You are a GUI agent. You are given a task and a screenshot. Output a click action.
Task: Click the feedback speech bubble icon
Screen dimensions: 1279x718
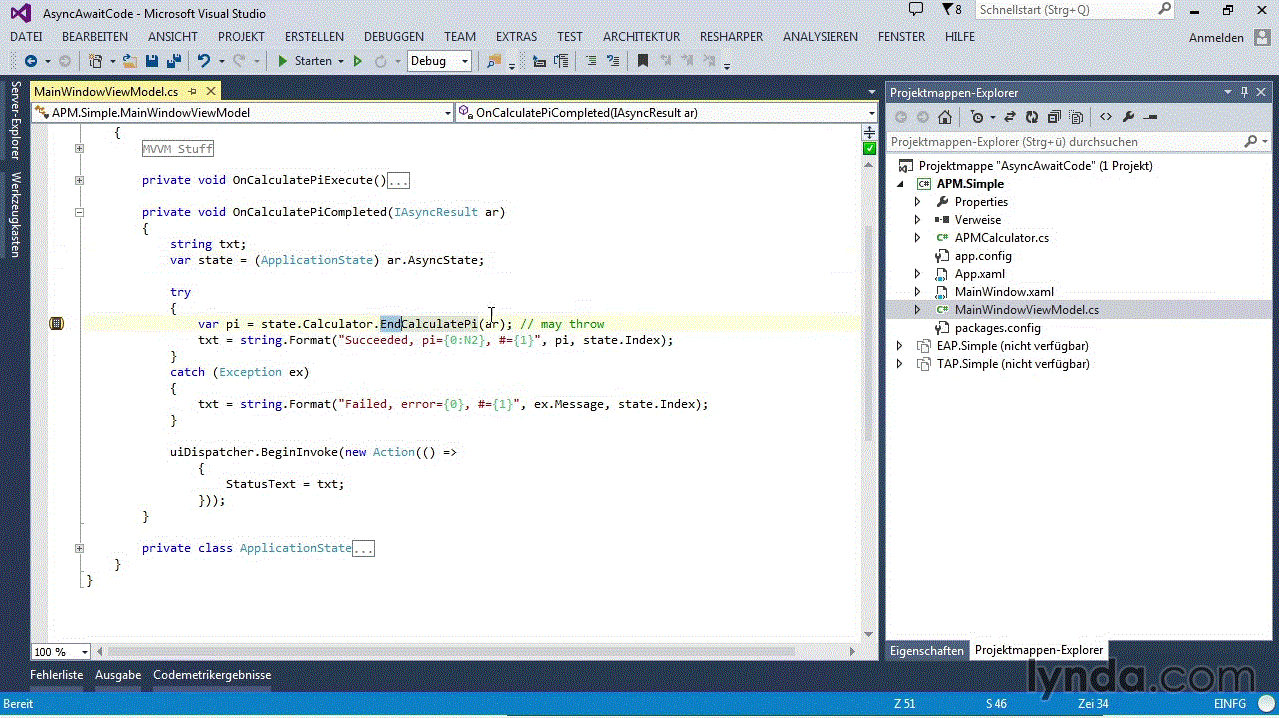(916, 9)
